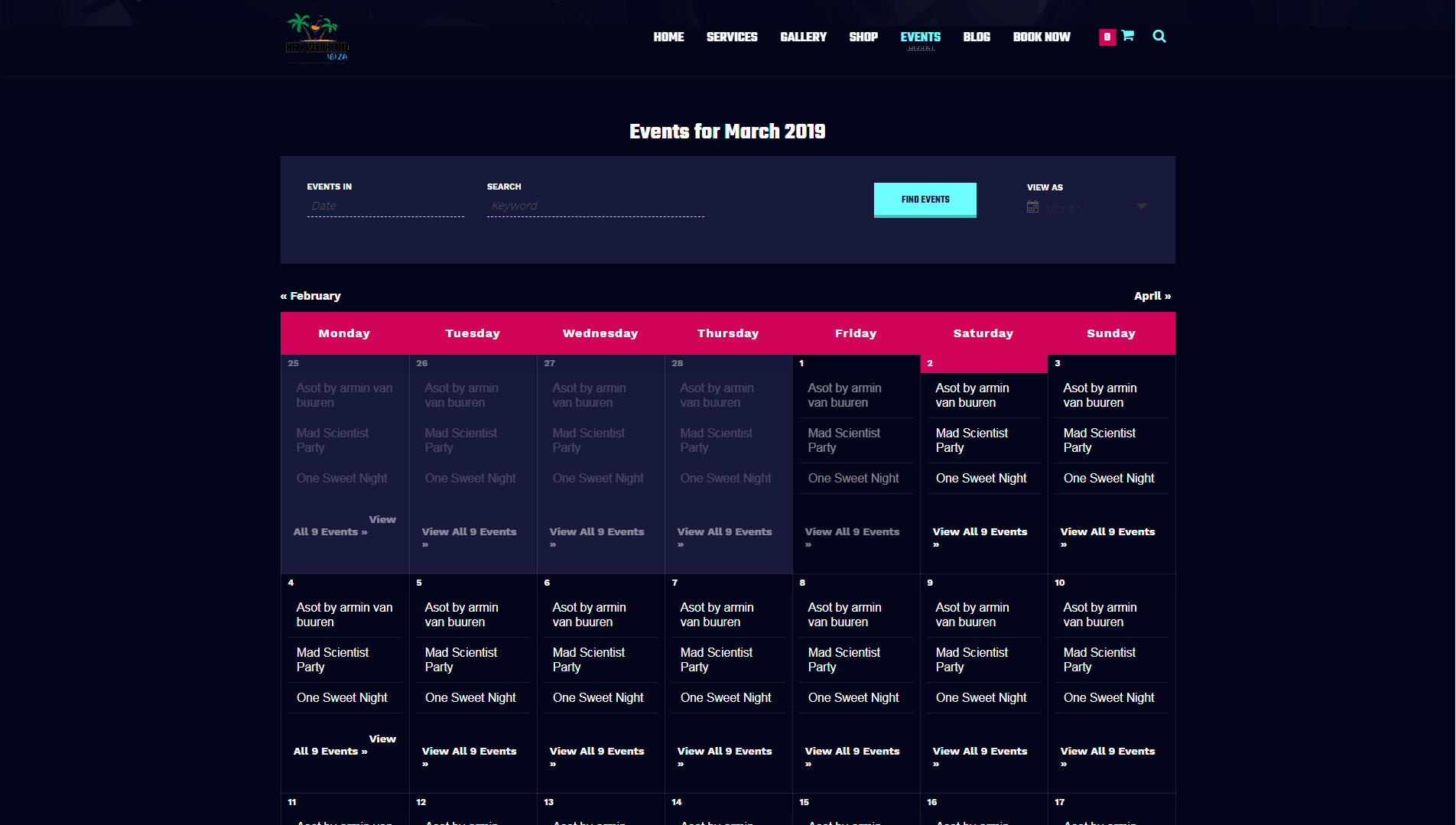Screen dimensions: 1456x825
Task: Click the palm tree site logo
Action: pos(317,37)
